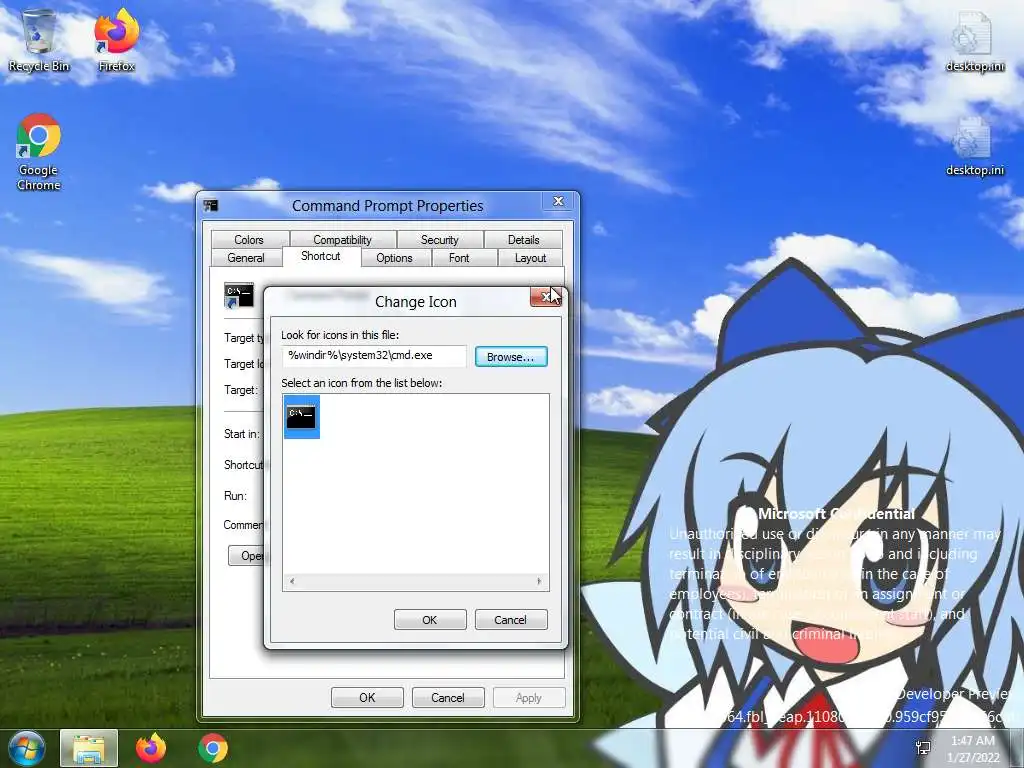Screen dimensions: 1024x768
Task: Close the Command Prompt Properties window
Action: [558, 201]
